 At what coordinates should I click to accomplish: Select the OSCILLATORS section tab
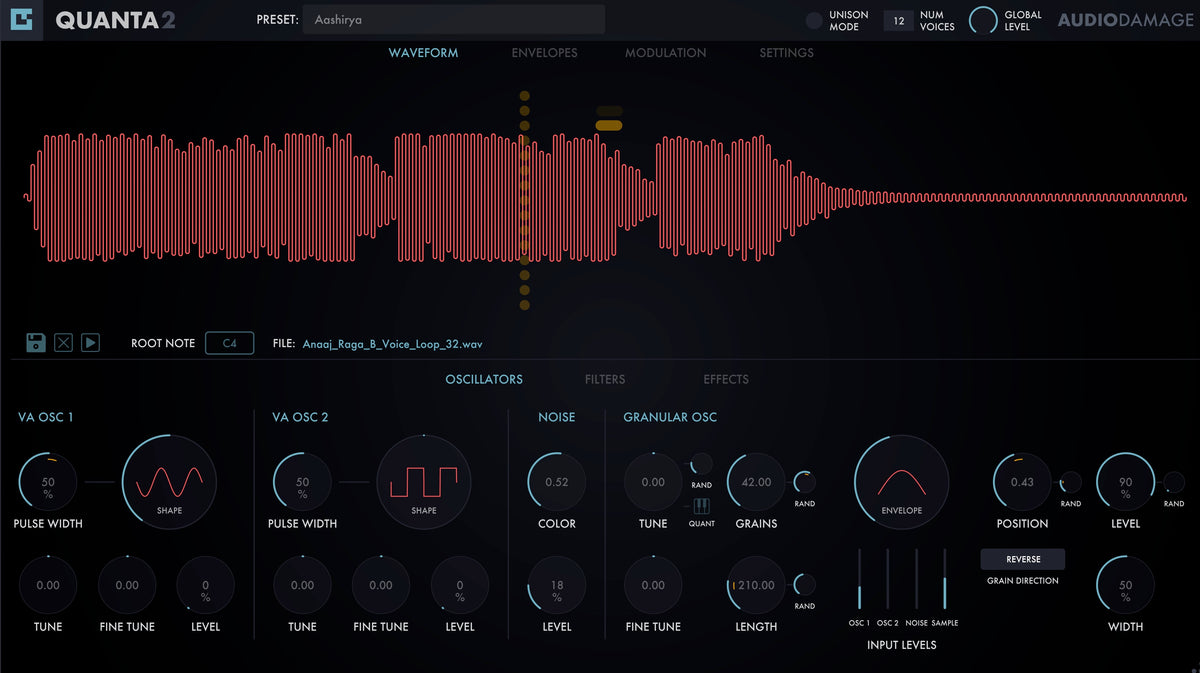pos(484,379)
